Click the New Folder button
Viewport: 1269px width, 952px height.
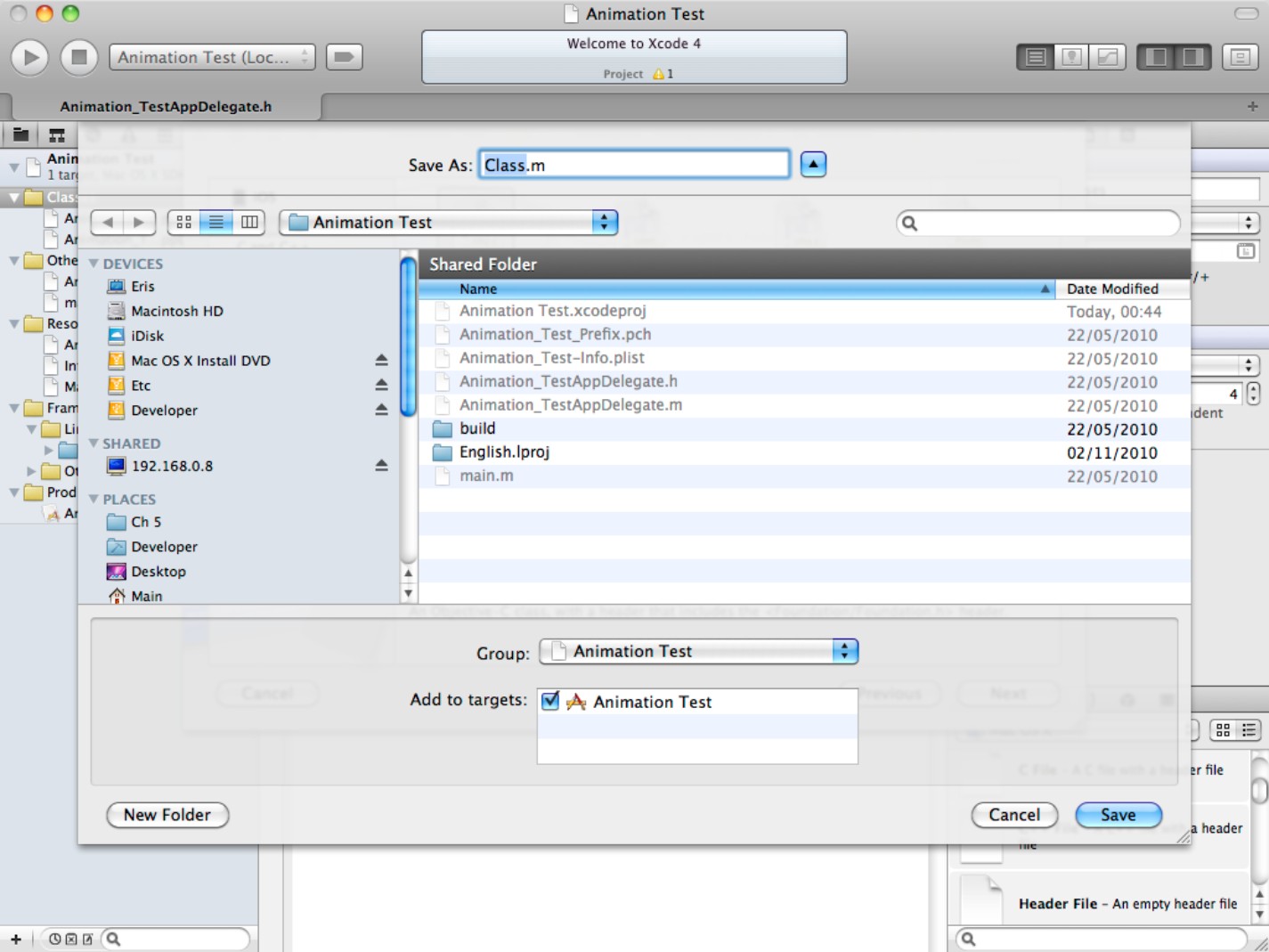pyautogui.click(x=167, y=815)
